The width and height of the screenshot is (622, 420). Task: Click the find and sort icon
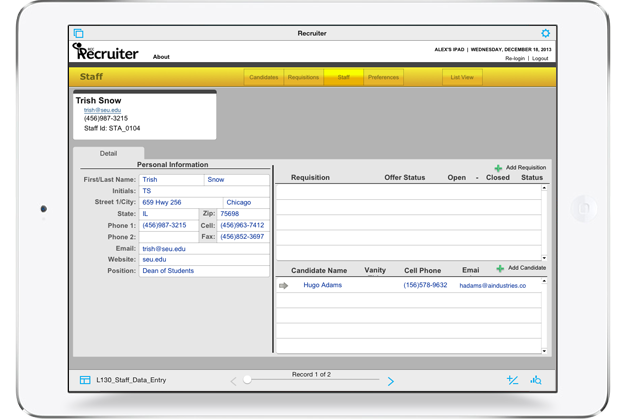pyautogui.click(x=536, y=380)
